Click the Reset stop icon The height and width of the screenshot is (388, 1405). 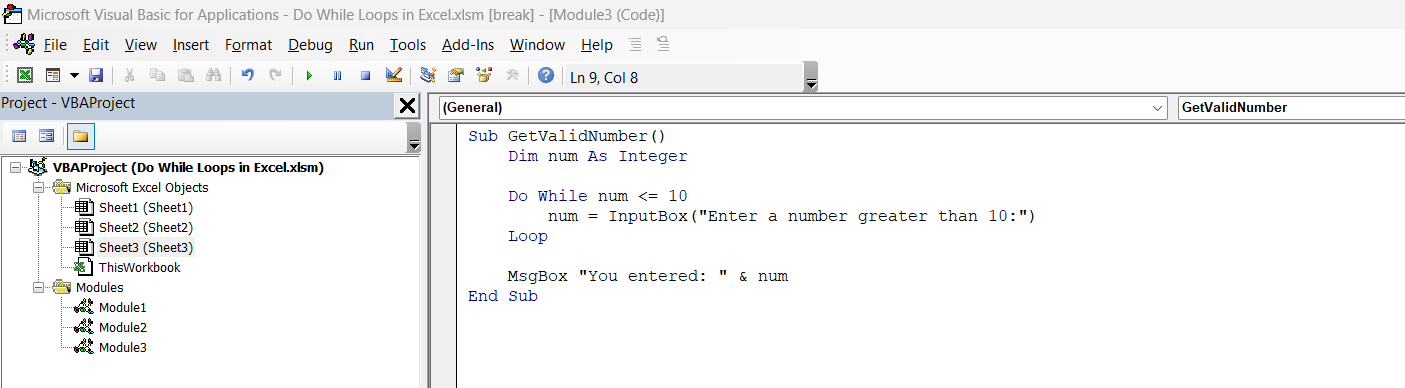tap(365, 76)
